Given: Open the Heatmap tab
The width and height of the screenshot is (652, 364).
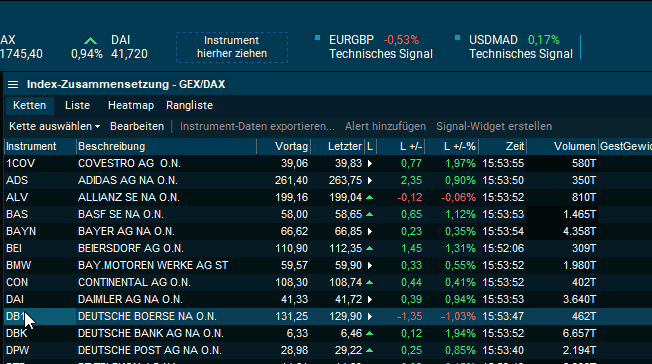Looking at the screenshot, I should (x=131, y=105).
